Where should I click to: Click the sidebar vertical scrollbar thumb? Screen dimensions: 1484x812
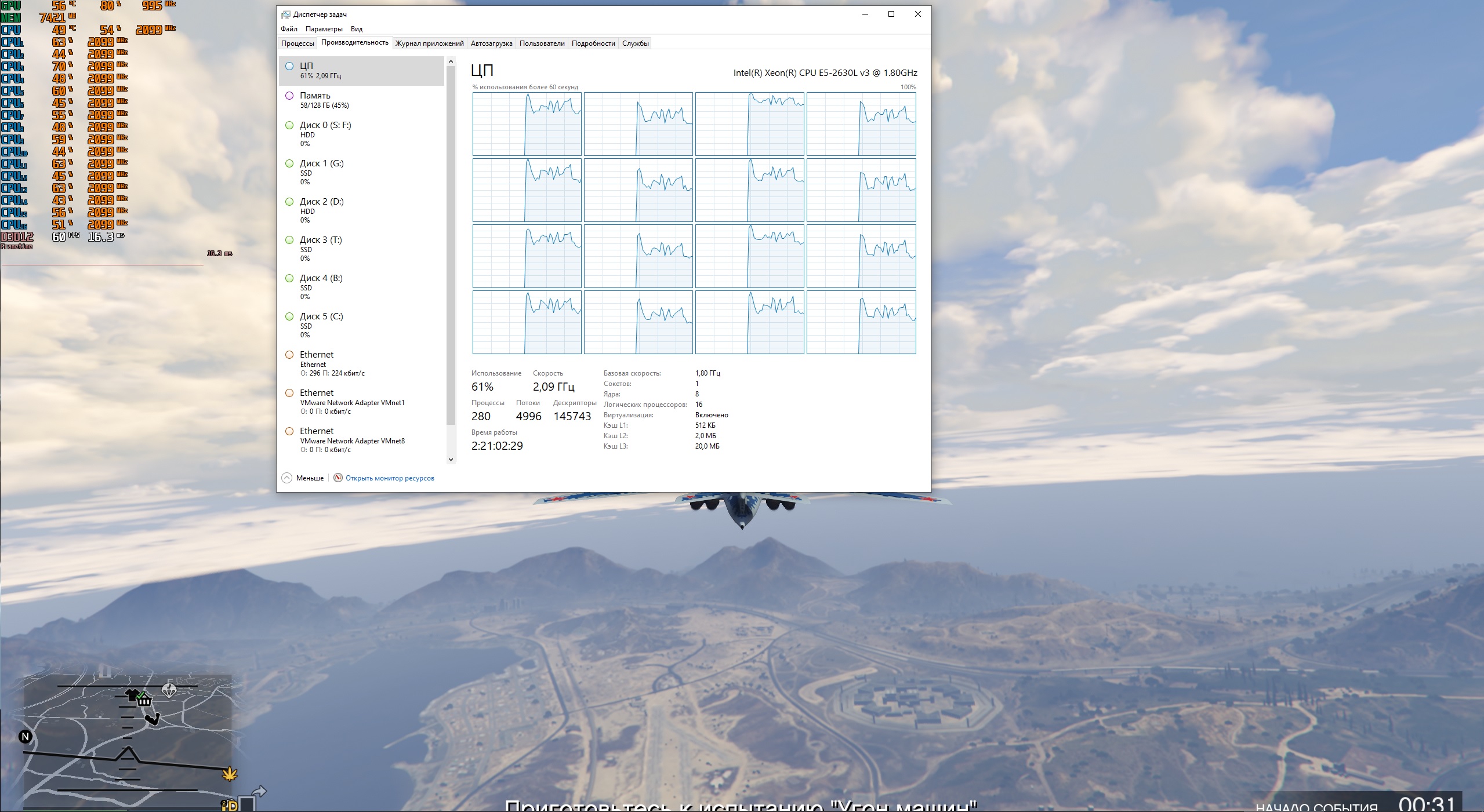(451, 243)
